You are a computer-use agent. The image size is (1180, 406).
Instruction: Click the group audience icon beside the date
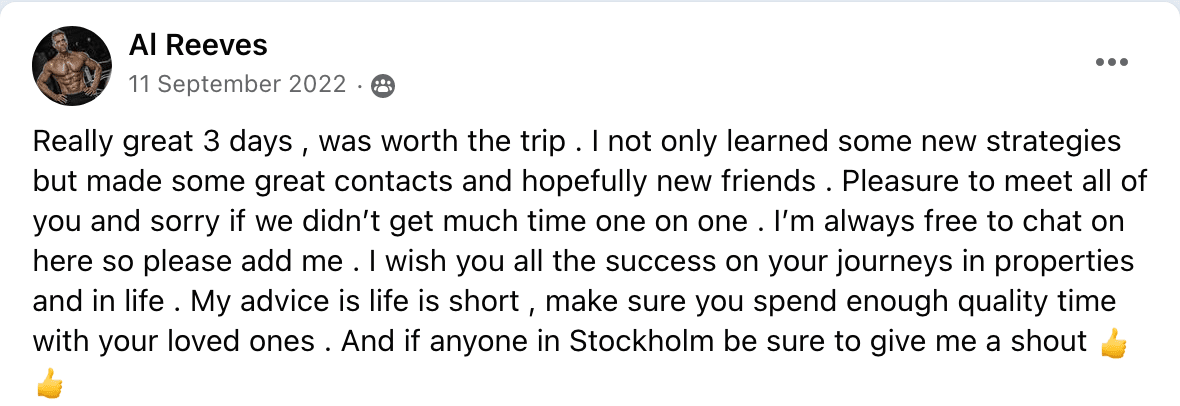[384, 86]
